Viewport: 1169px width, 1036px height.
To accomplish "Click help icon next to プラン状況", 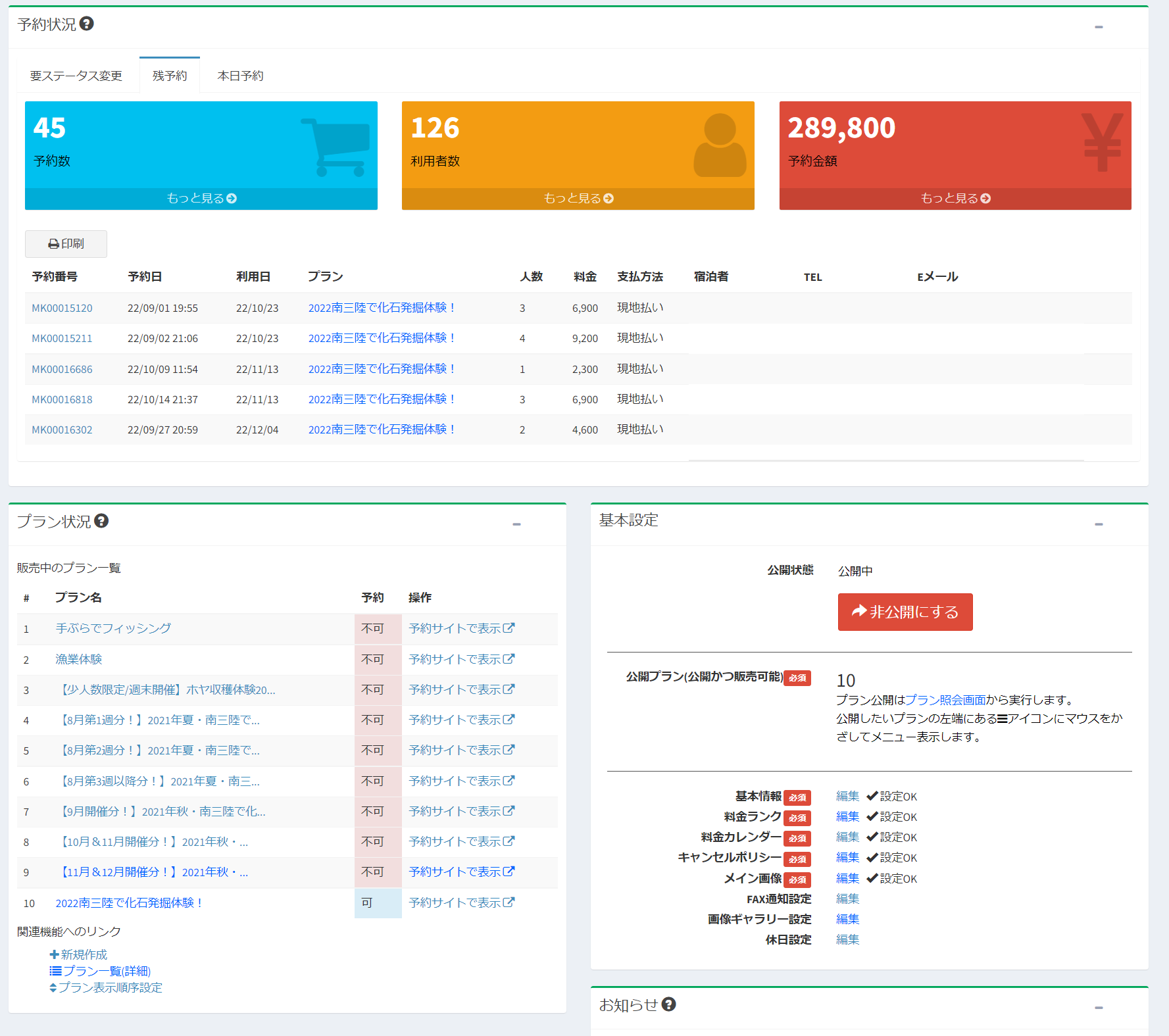I will pos(101,521).
